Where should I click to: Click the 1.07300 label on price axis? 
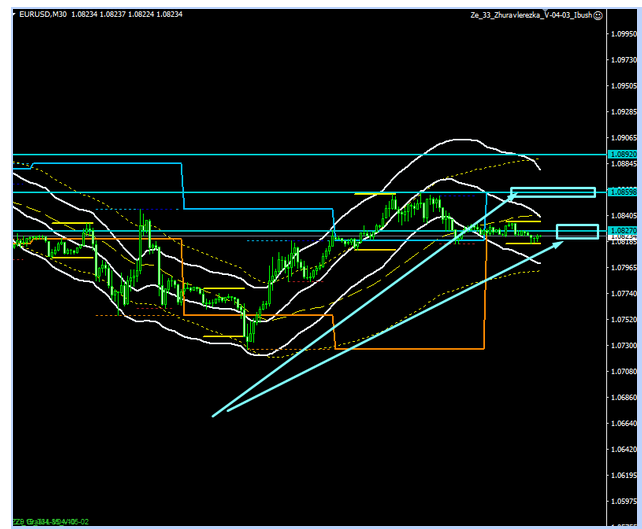[622, 345]
